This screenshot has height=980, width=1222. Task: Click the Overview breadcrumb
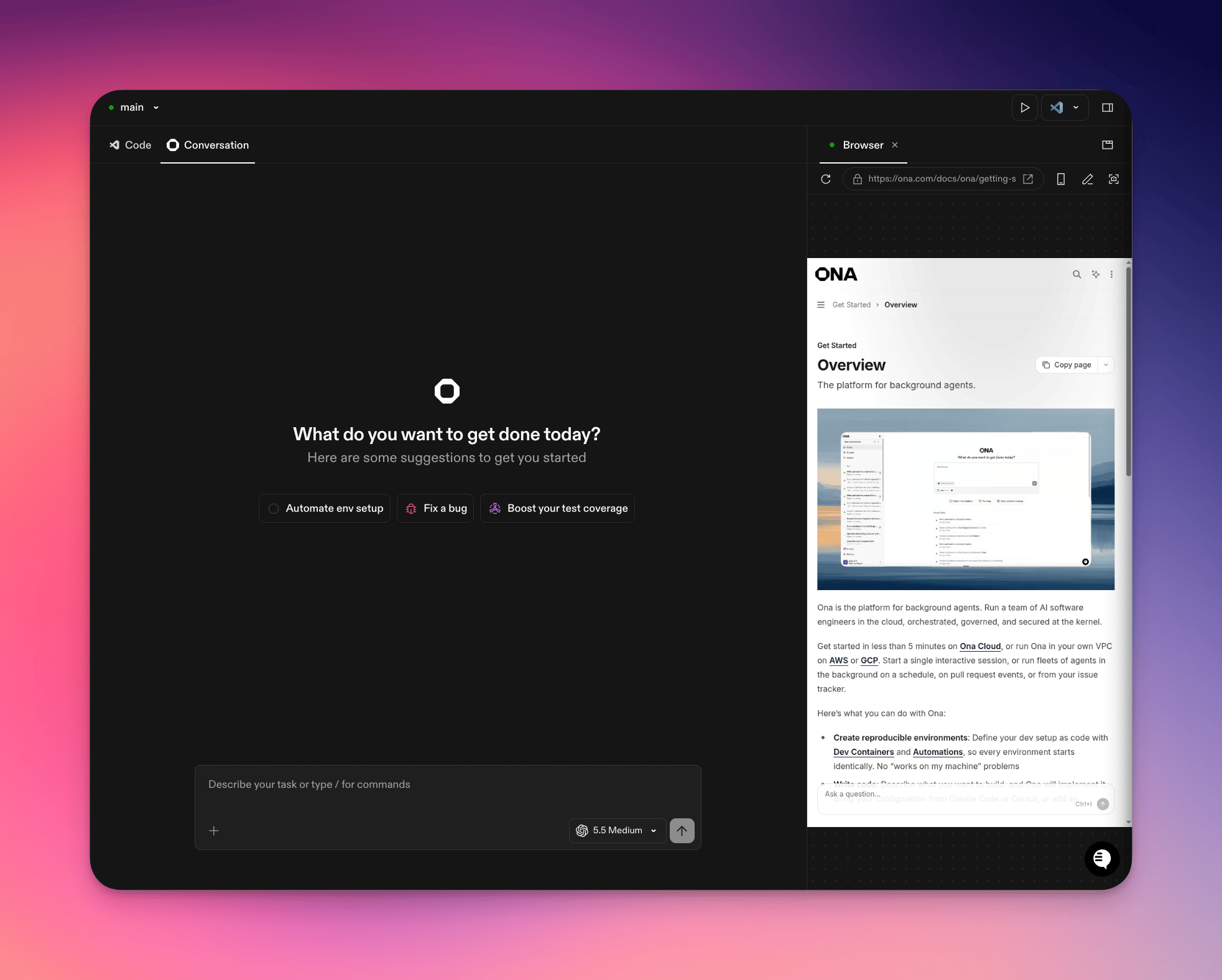(900, 305)
